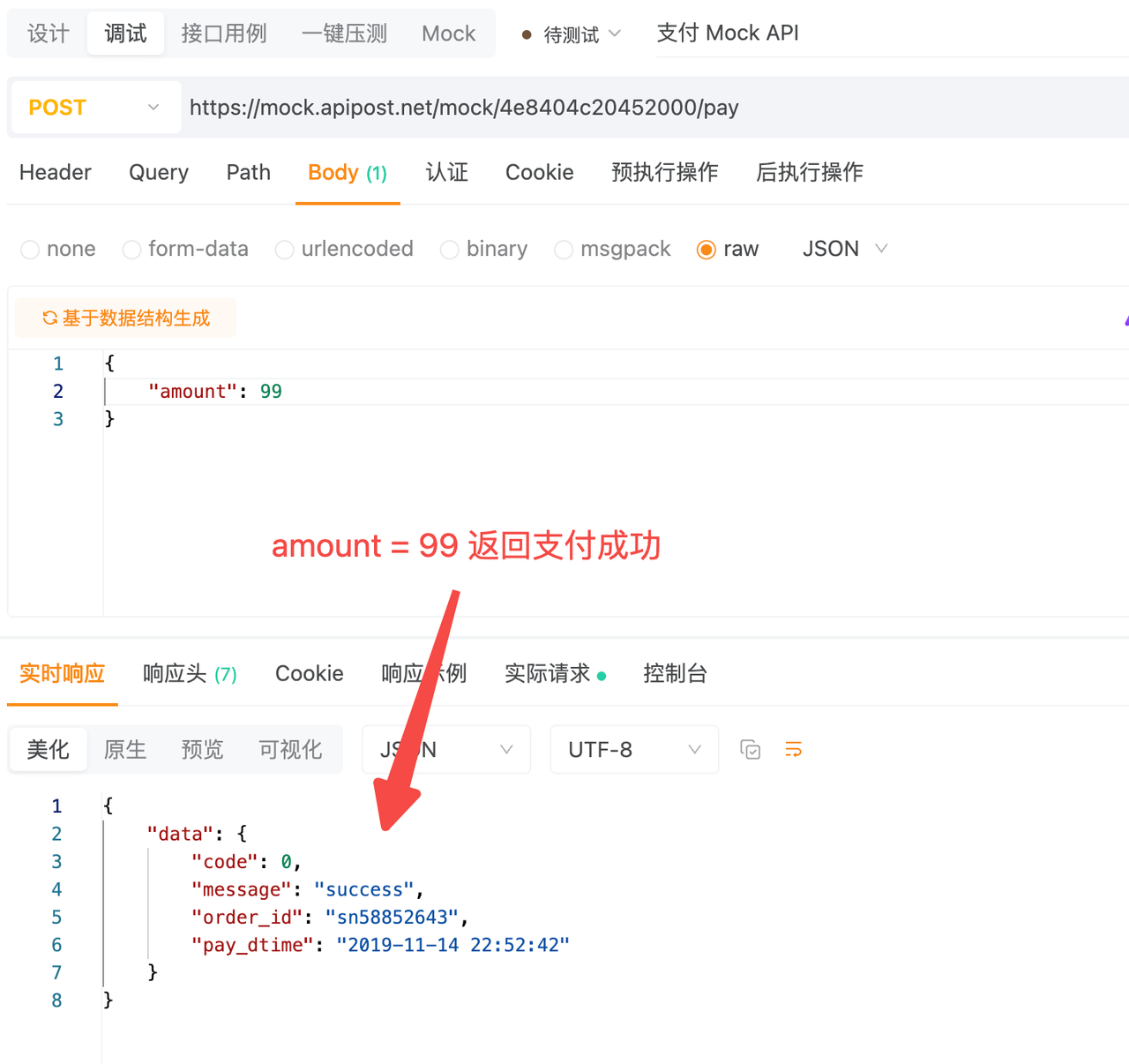The width and height of the screenshot is (1129, 1064).
Task: Click the 基于数据结构生成 button
Action: click(126, 318)
